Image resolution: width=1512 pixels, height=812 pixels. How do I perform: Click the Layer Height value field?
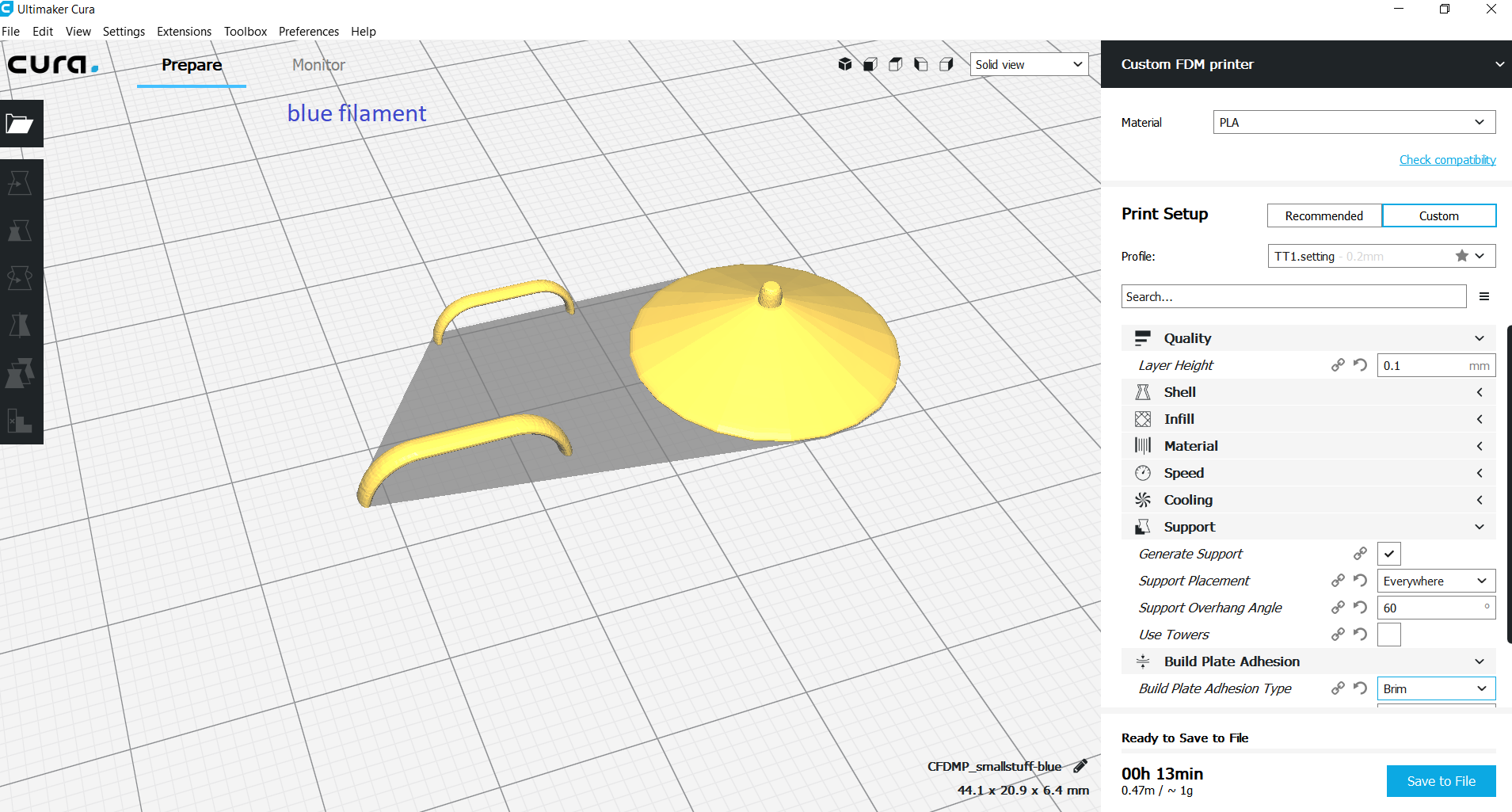(x=1436, y=365)
